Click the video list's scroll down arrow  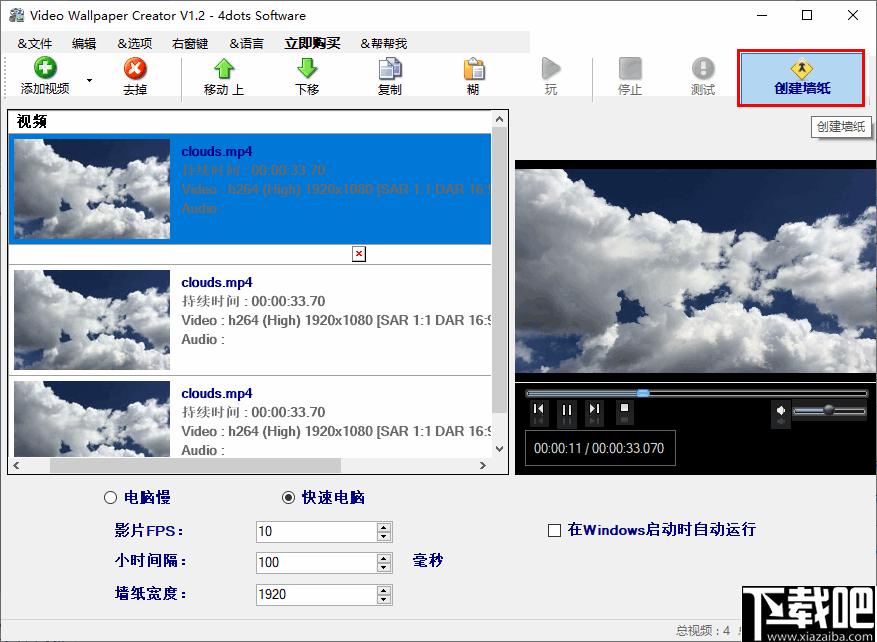[499, 449]
